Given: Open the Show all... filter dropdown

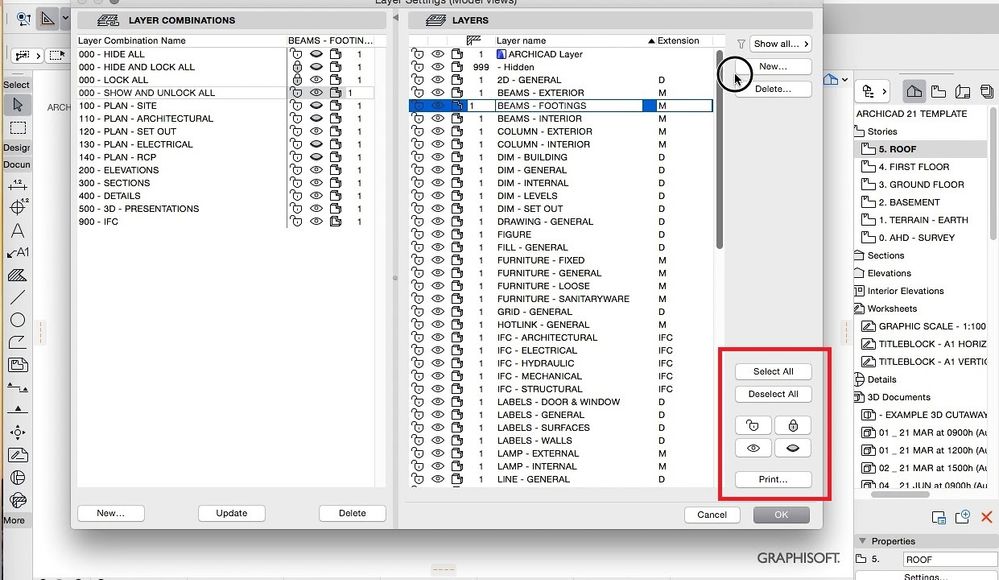Looking at the screenshot, I should 780,44.
